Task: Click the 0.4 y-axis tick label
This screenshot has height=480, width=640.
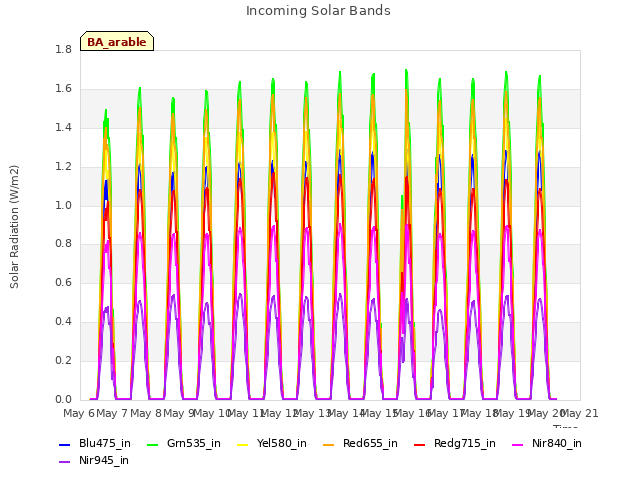Action: (63, 322)
